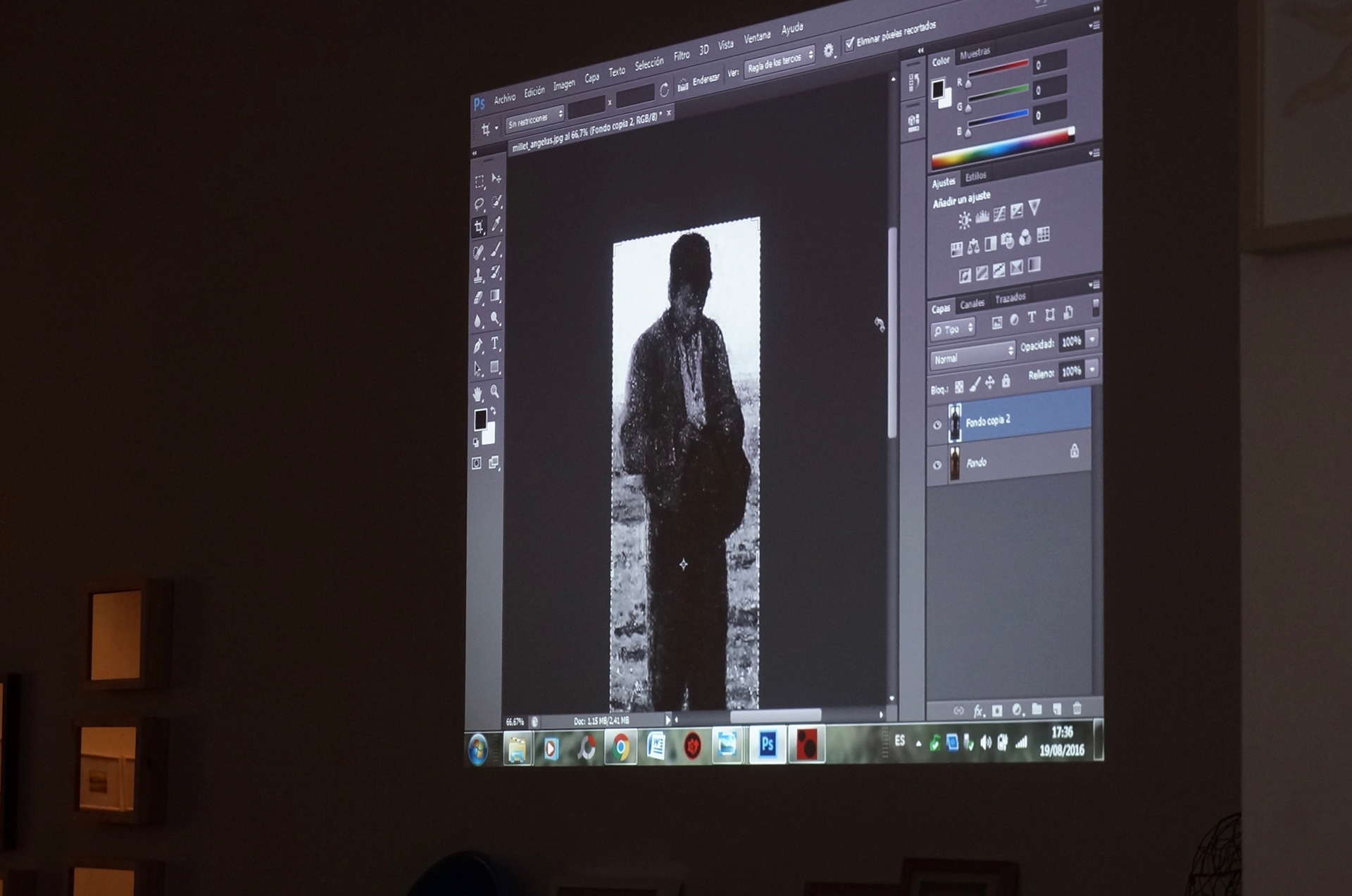This screenshot has height=896, width=1352.
Task: Select the Pen tool
Action: pyautogui.click(x=479, y=346)
